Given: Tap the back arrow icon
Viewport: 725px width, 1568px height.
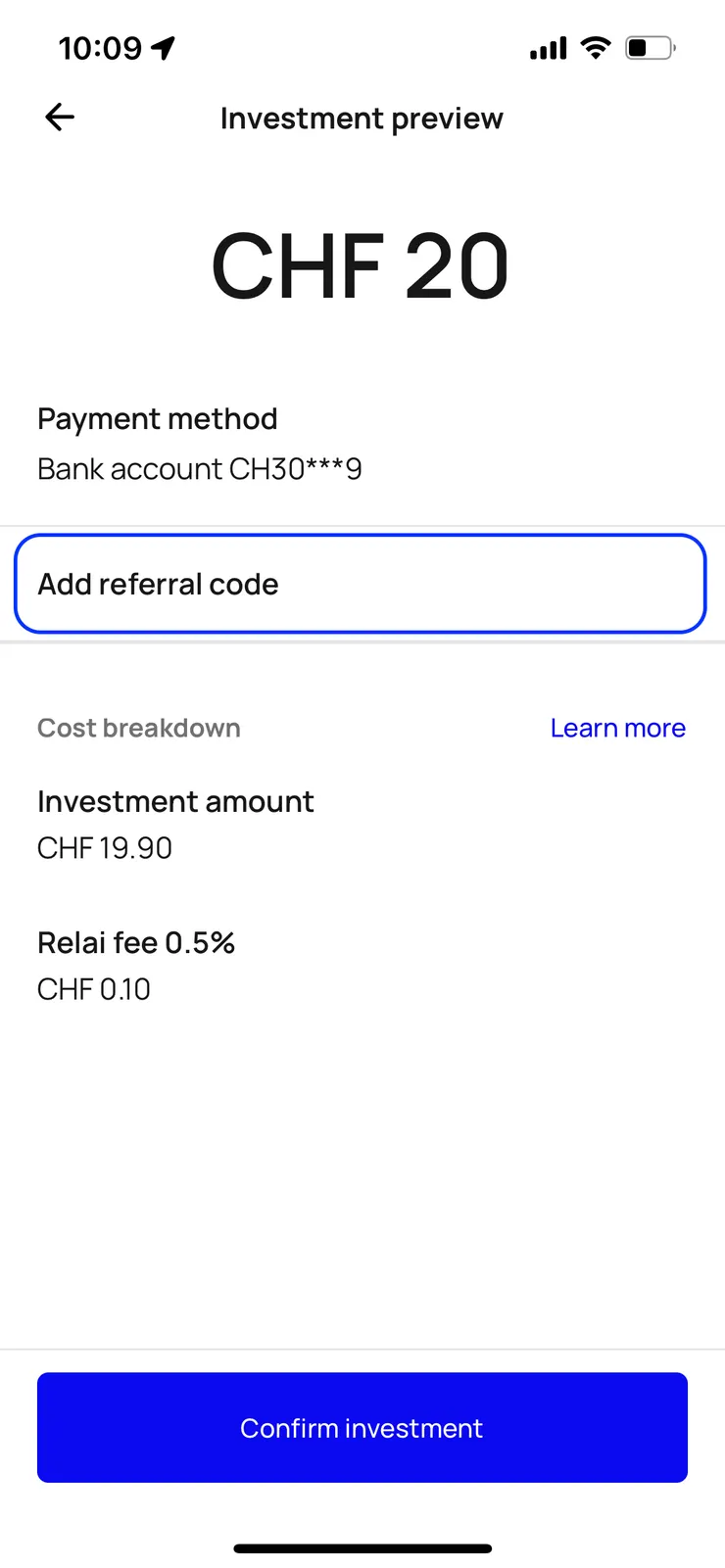Looking at the screenshot, I should pos(60,118).
